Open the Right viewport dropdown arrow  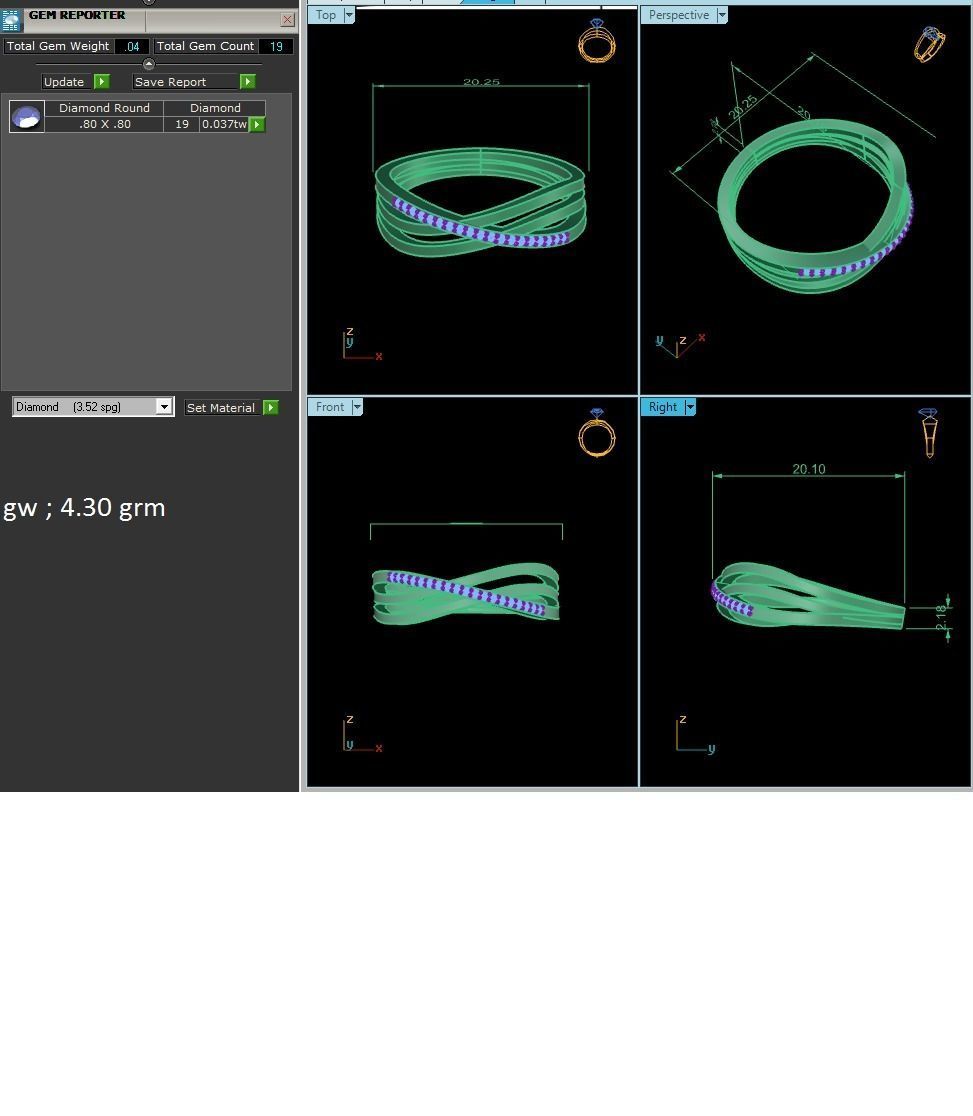[x=690, y=407]
